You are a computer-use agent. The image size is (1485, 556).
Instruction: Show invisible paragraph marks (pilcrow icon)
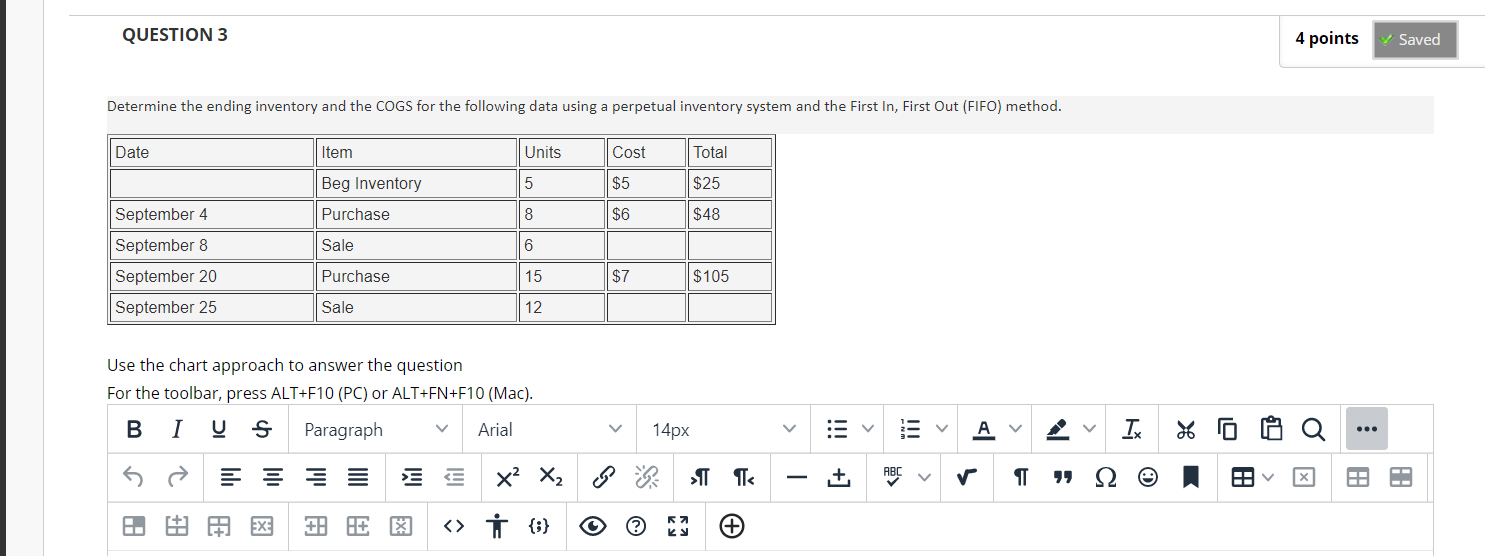1020,478
